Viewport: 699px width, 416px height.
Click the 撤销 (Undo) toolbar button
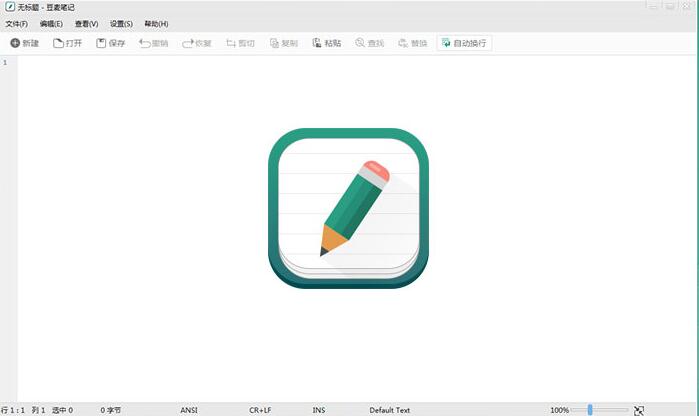pyautogui.click(x=153, y=43)
